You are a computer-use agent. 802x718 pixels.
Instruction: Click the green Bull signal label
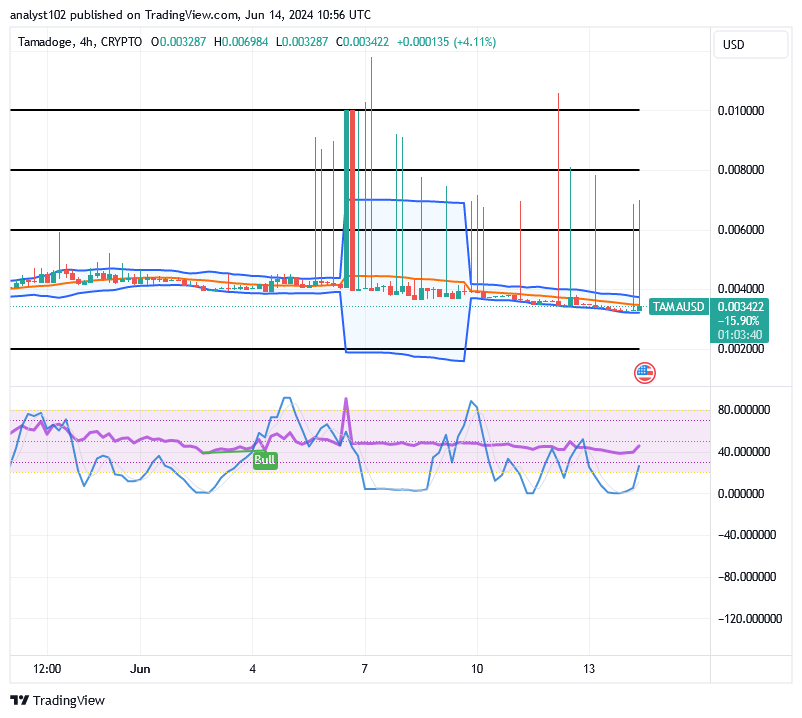point(265,460)
